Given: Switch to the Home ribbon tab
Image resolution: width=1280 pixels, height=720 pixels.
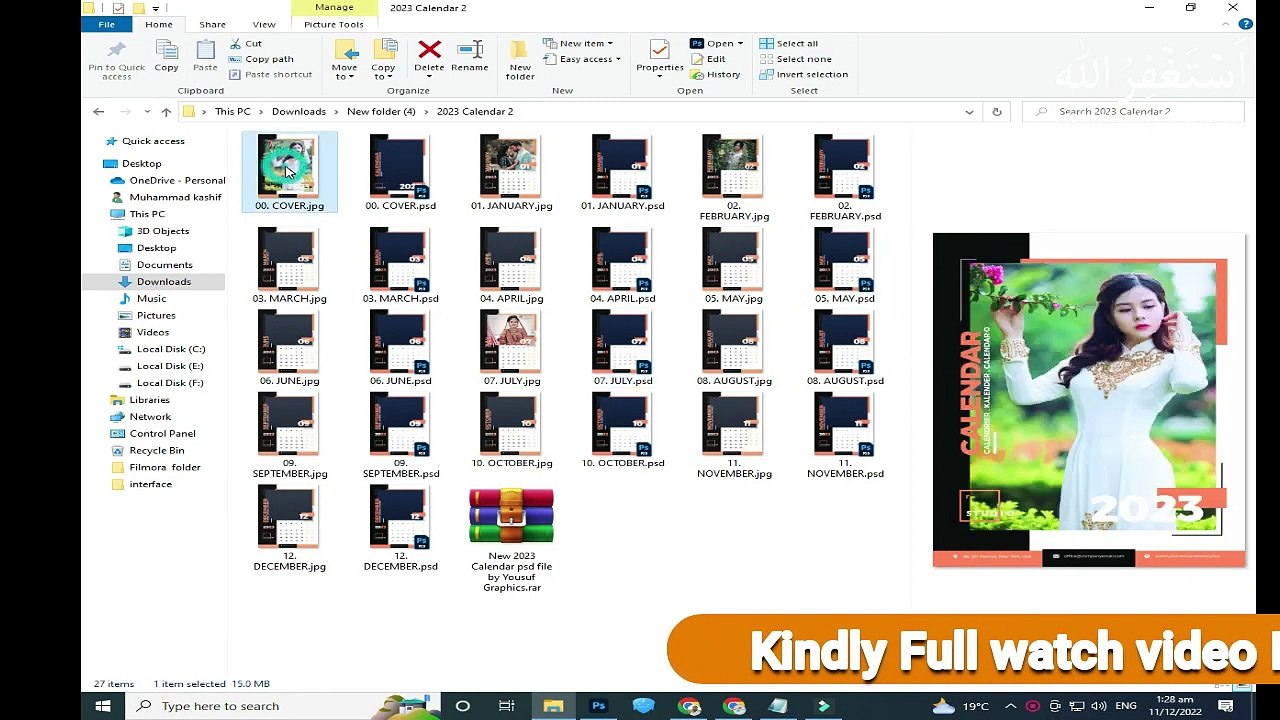Looking at the screenshot, I should [158, 24].
